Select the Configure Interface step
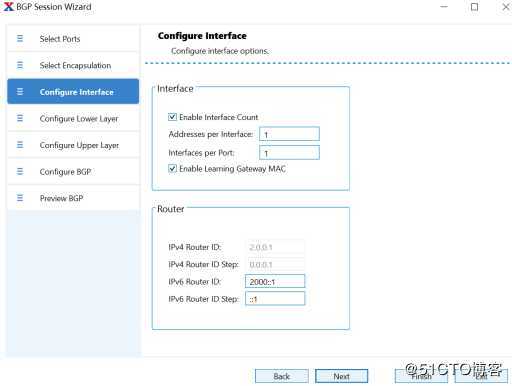Viewport: 512px width, 386px height. coord(73,91)
